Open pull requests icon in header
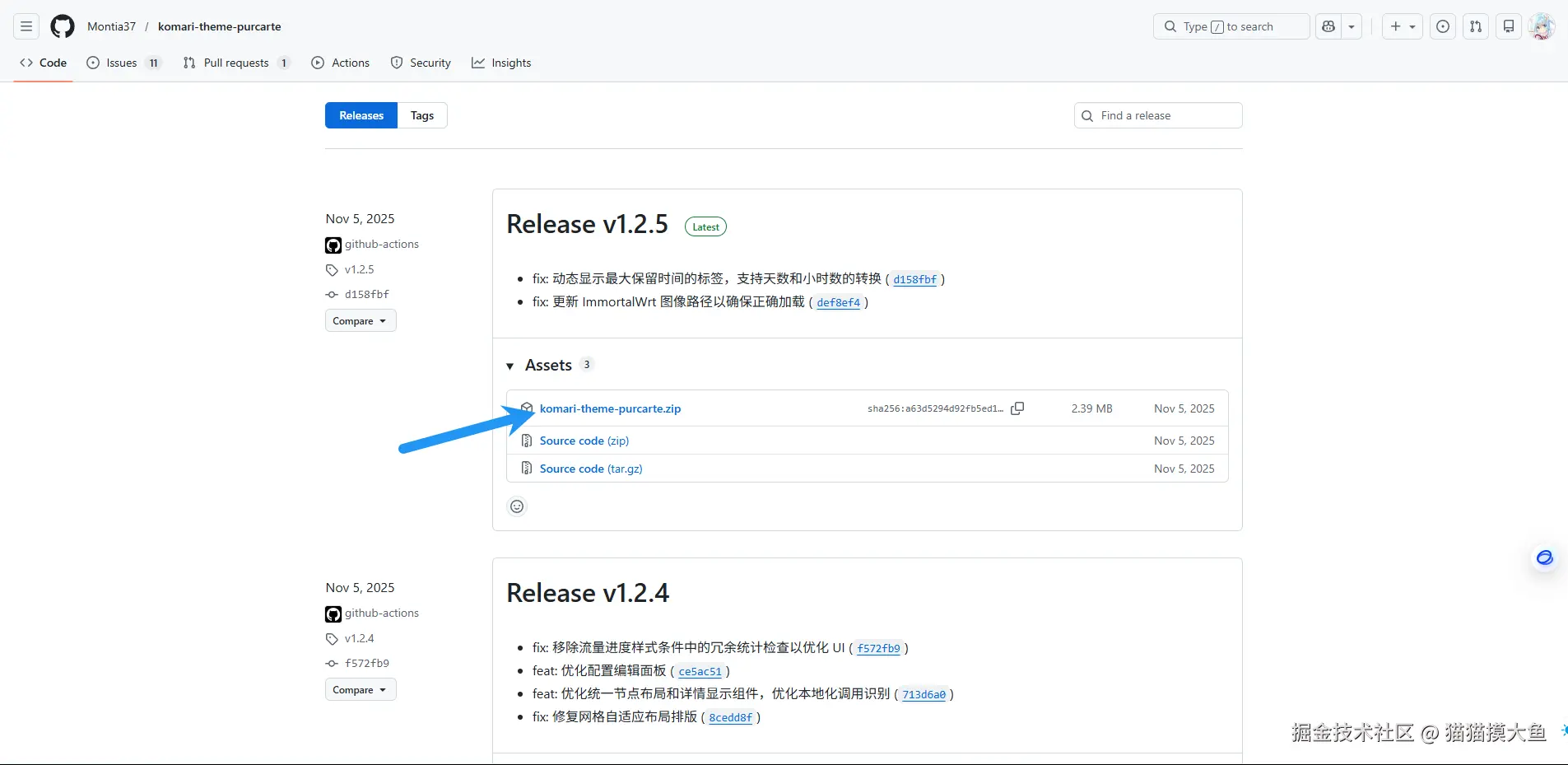 click(x=1476, y=26)
